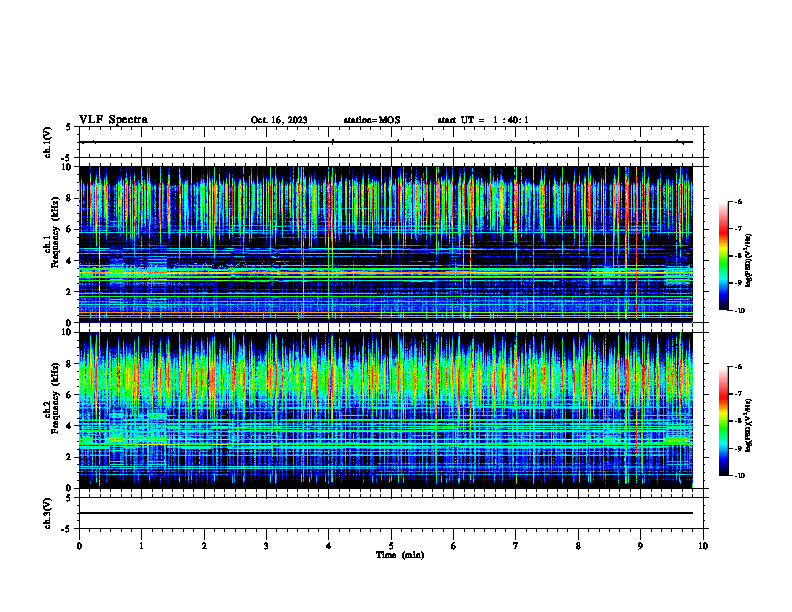Screen dimensions: 792x612
Task: Click the ch.1 spectrogram color bar
Action: pos(723,256)
